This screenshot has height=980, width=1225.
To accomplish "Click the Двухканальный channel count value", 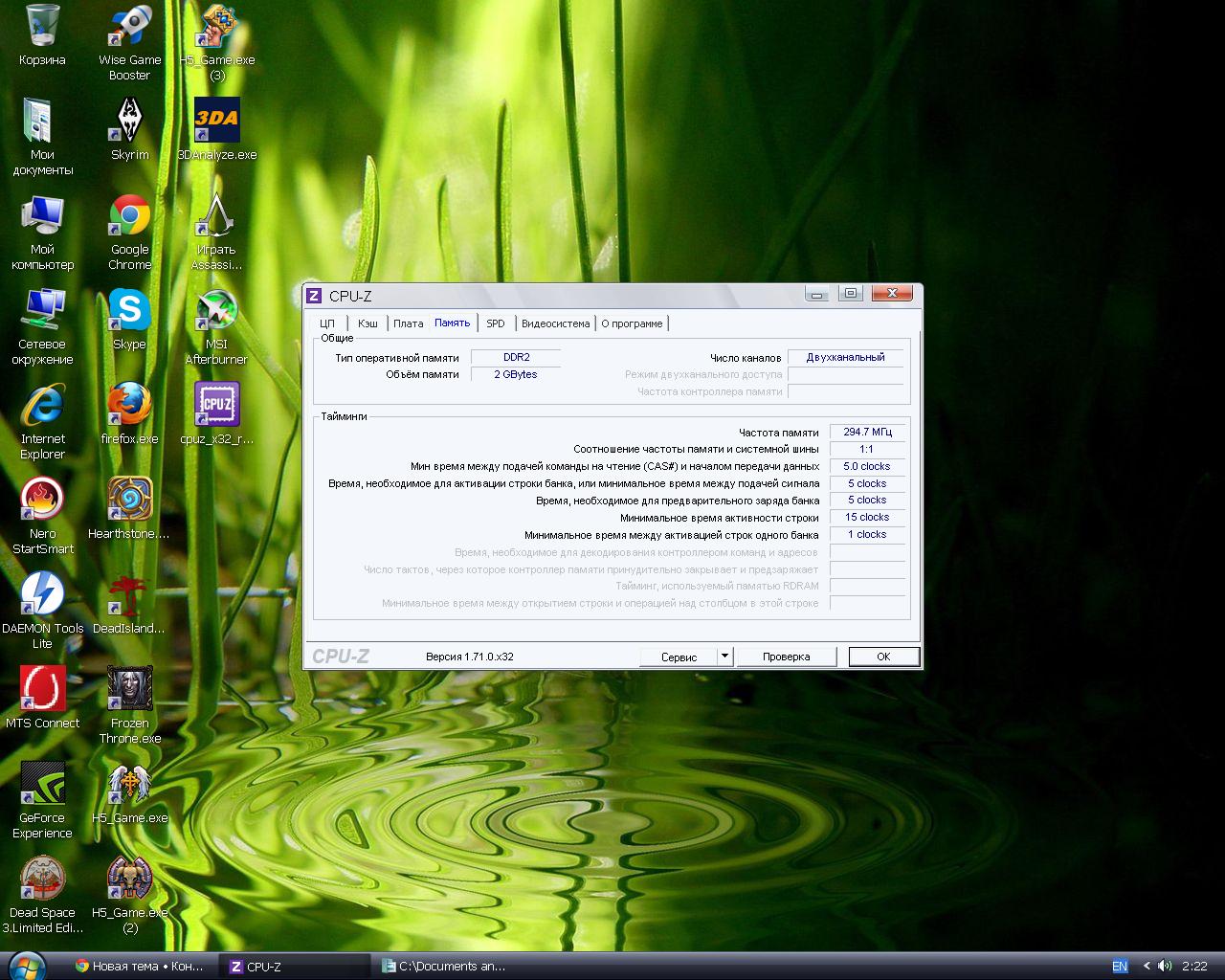I will pyautogui.click(x=845, y=357).
